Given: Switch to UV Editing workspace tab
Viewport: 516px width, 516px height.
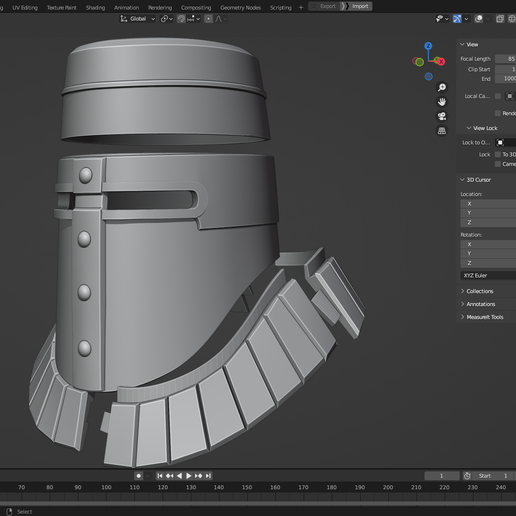Looking at the screenshot, I should tap(25, 7).
